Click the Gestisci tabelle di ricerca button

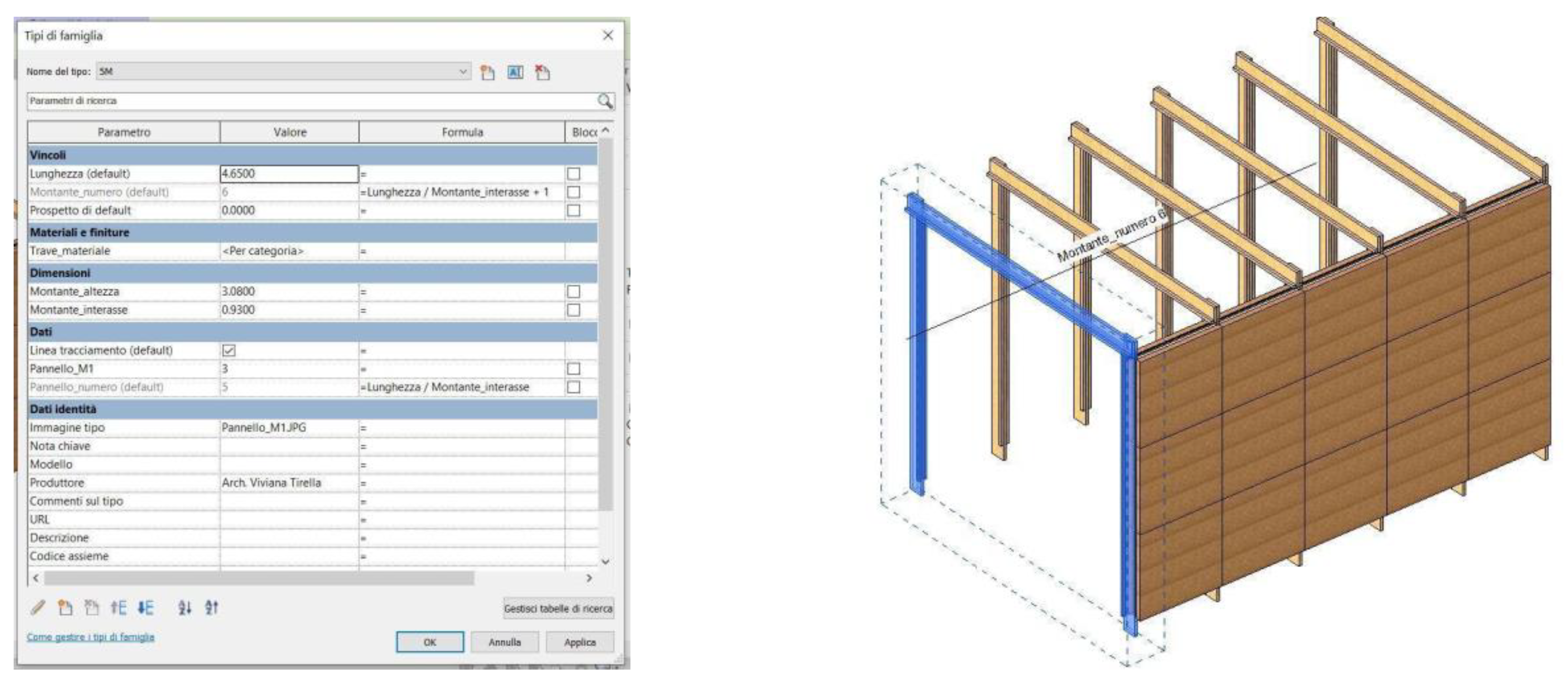tap(558, 608)
